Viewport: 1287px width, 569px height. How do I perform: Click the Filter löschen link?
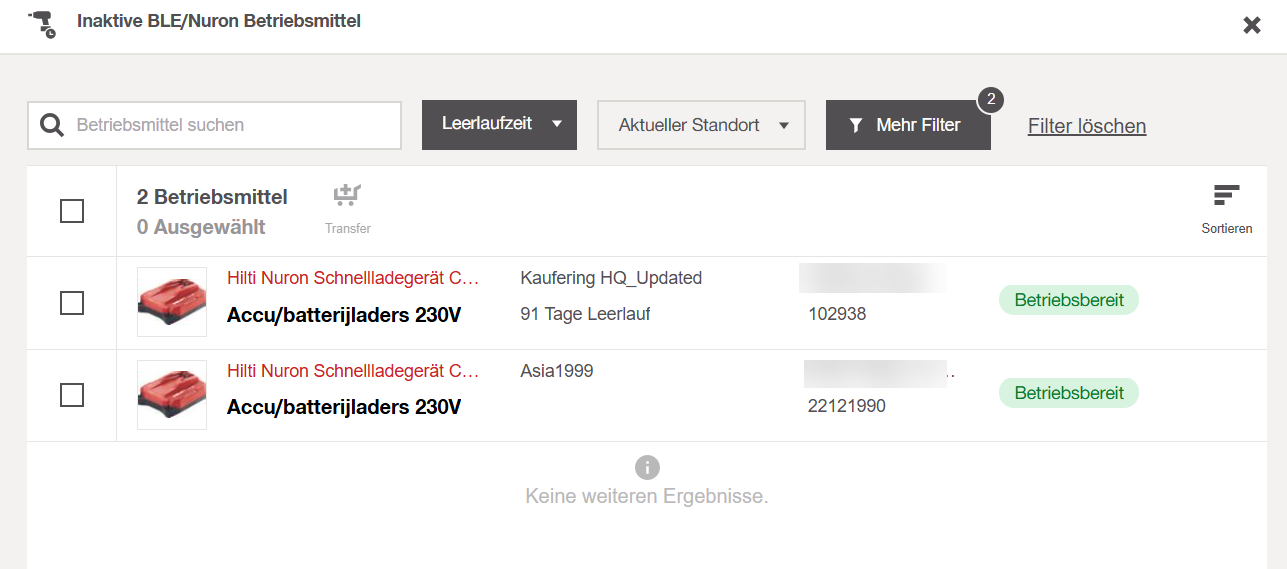1087,126
